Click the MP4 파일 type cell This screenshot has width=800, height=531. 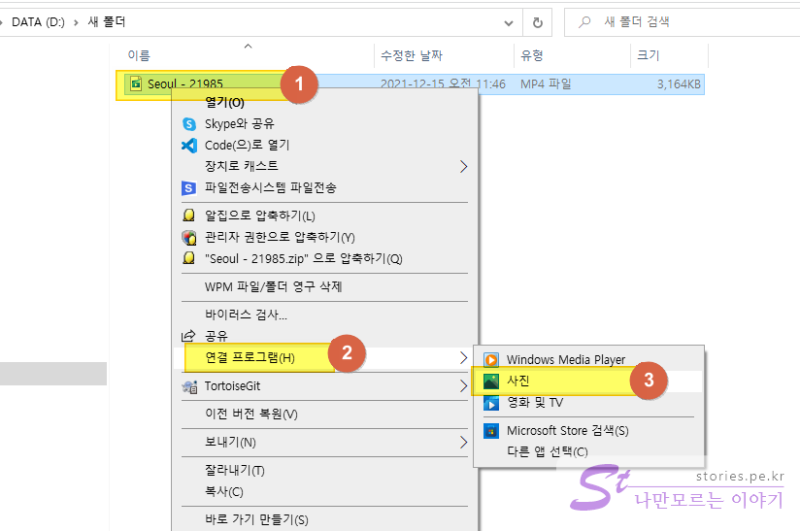point(546,84)
